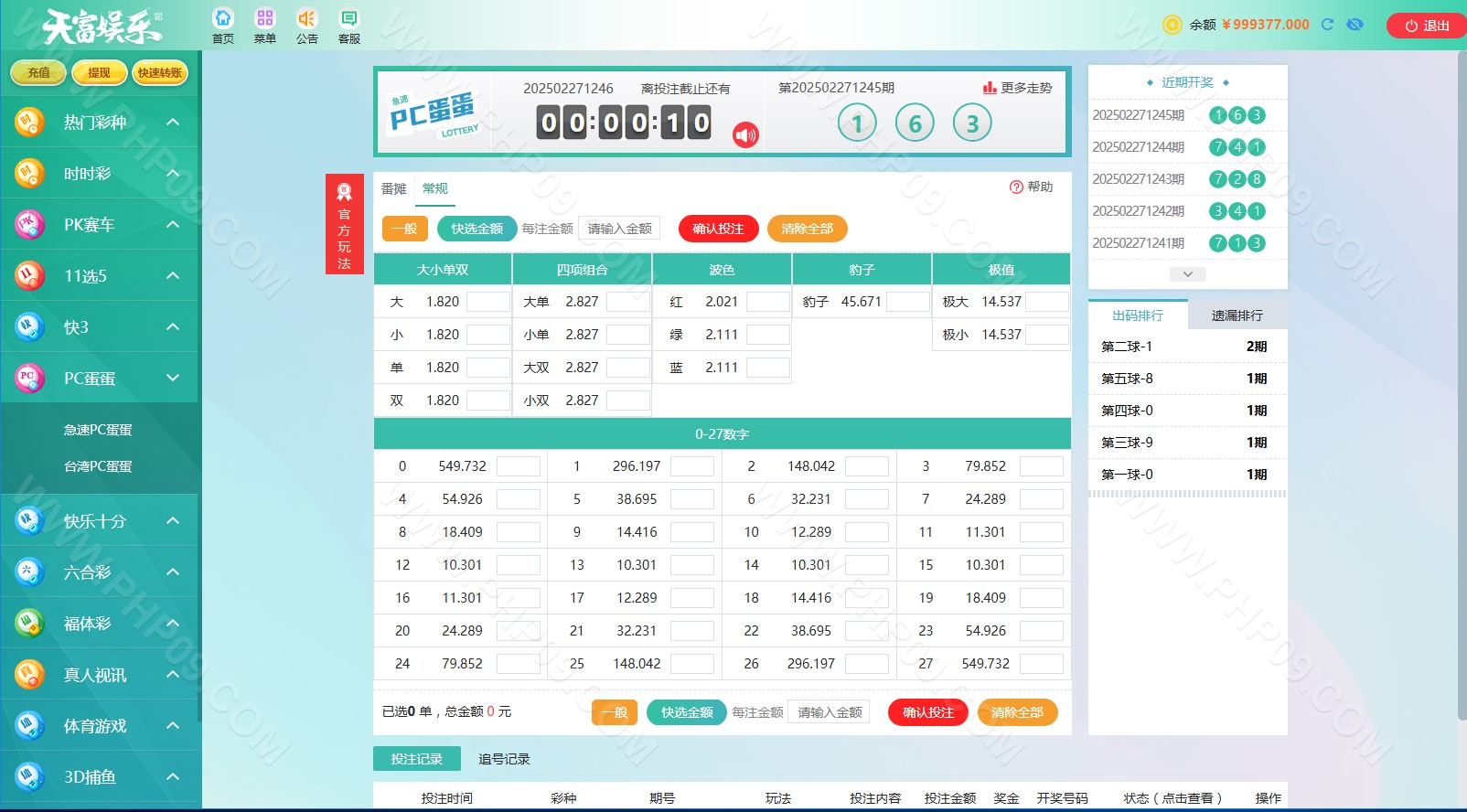Click the 退出 logout button
Screen dimensions: 1467x812
tap(1427, 26)
